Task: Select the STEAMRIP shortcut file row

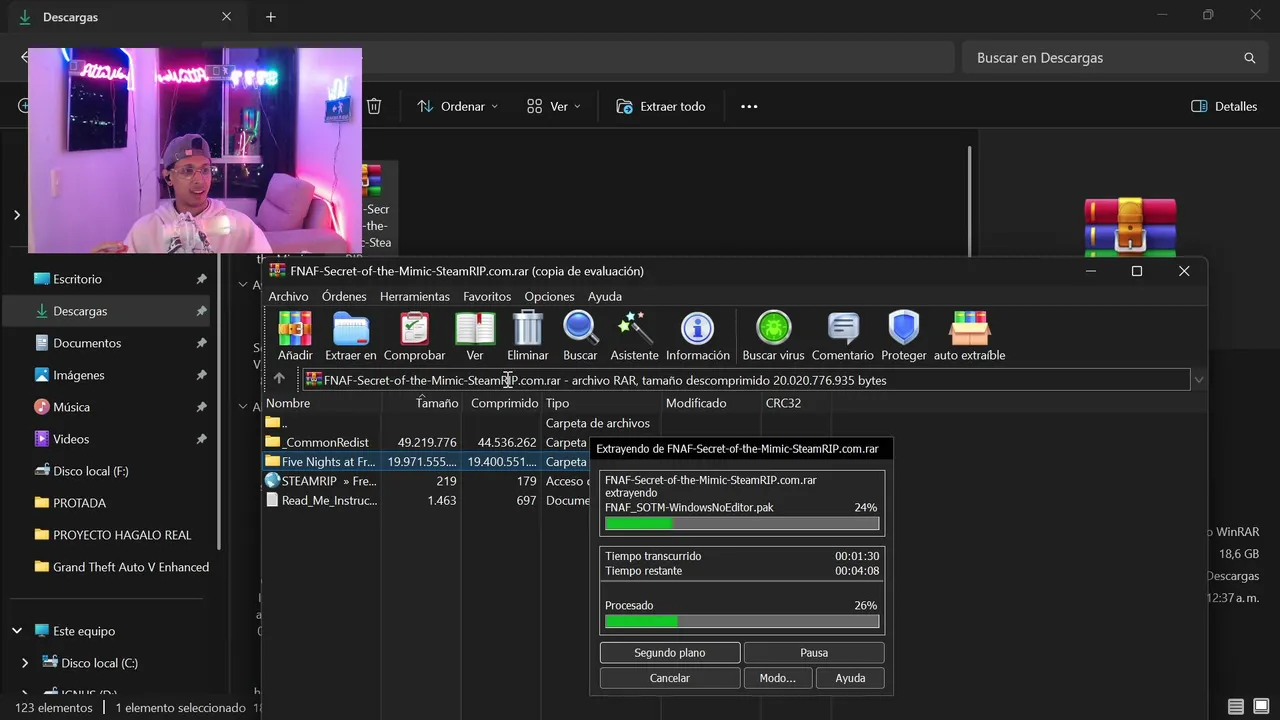Action: 426,481
